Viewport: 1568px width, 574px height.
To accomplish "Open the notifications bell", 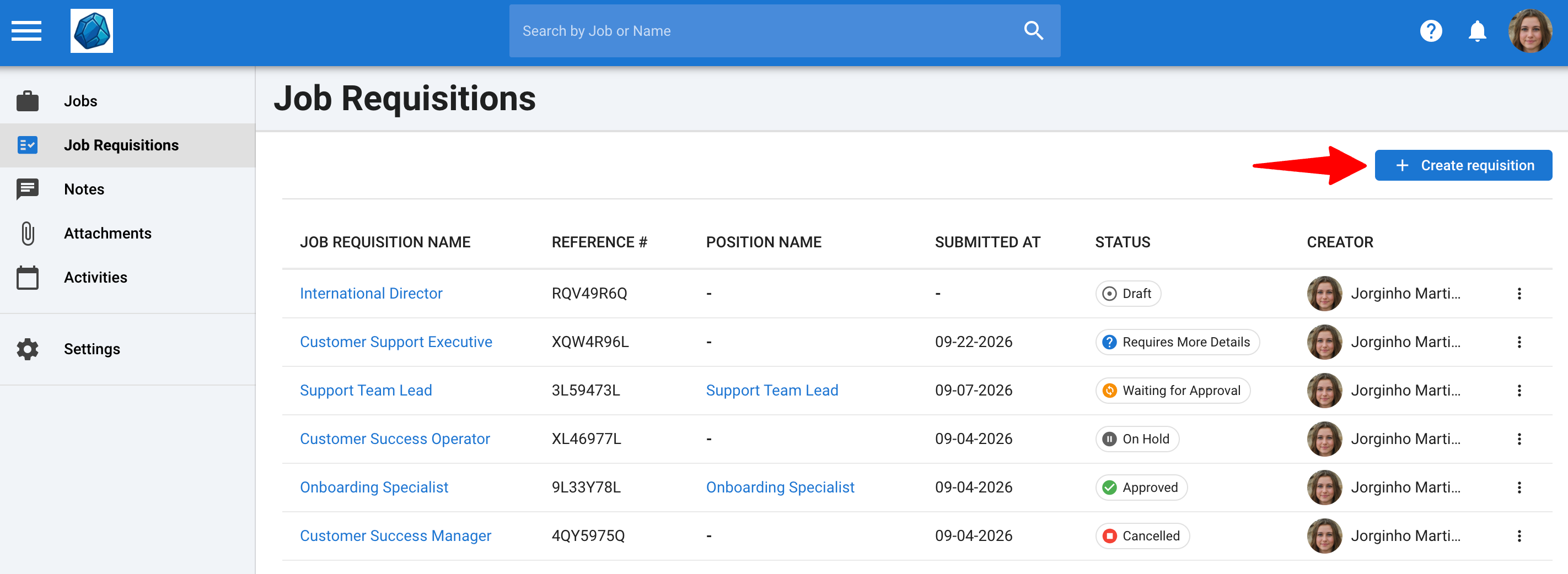I will coord(1477,31).
